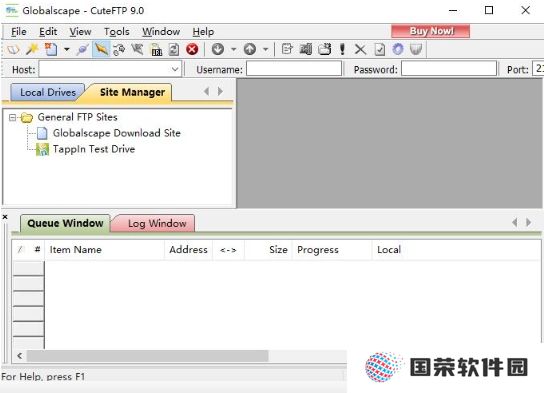Image resolution: width=547 pixels, height=393 pixels.
Task: Click into the Password field
Action: [449, 68]
